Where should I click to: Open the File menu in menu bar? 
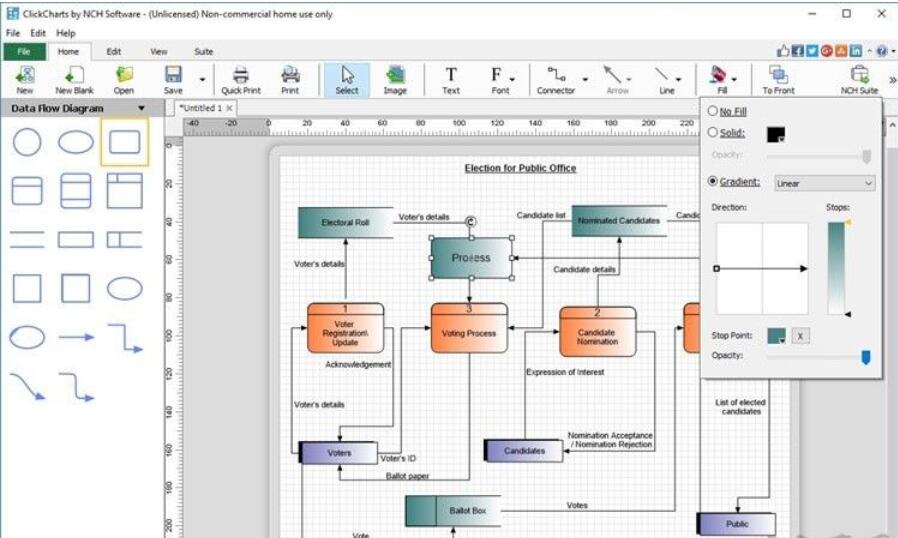pyautogui.click(x=13, y=33)
